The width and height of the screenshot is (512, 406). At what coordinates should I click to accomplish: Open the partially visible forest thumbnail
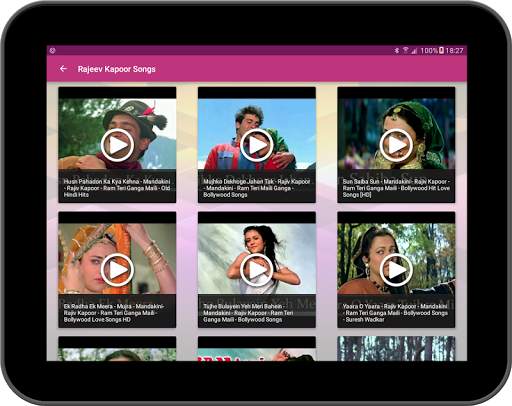click(396, 348)
